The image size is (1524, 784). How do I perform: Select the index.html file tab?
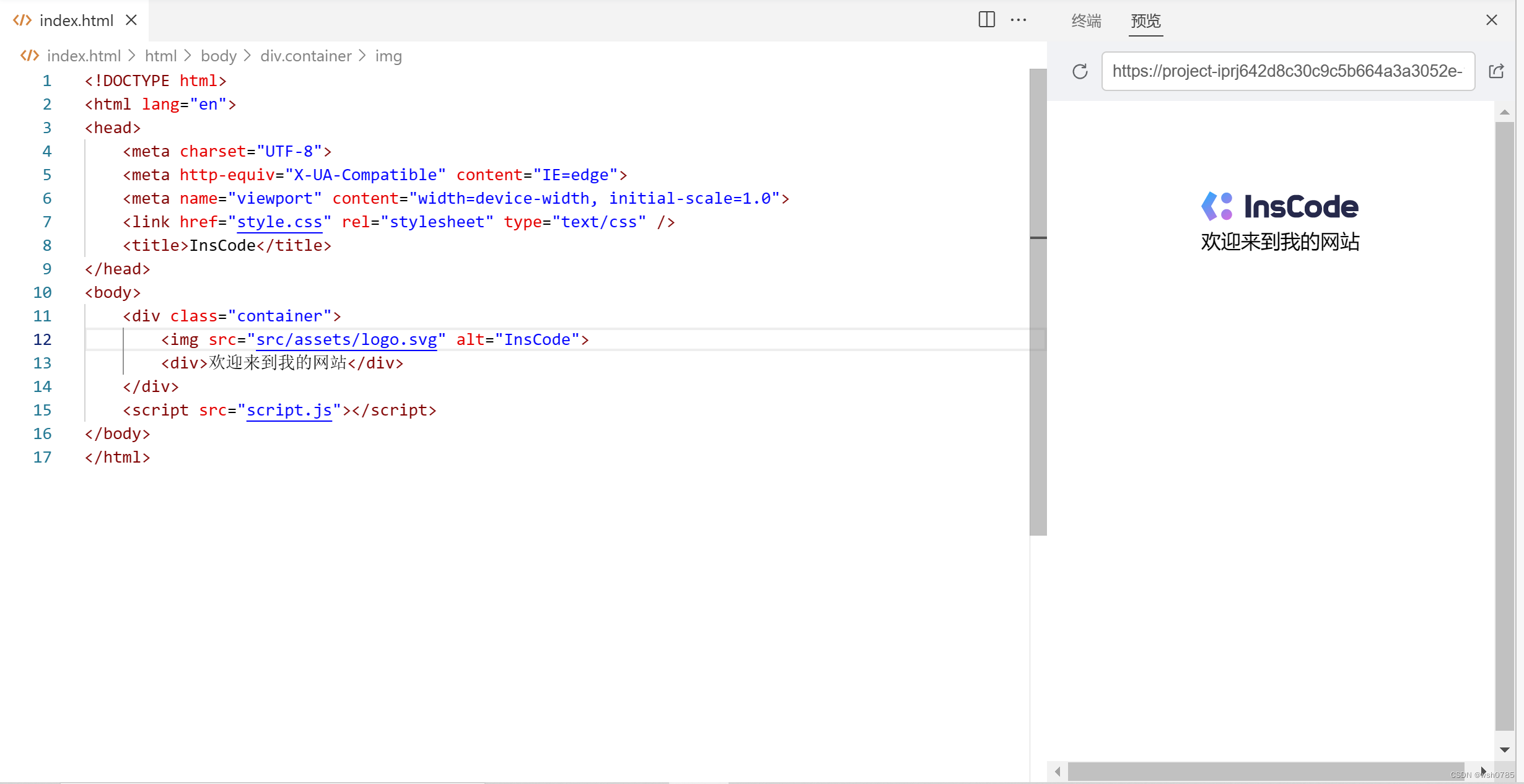click(x=75, y=20)
